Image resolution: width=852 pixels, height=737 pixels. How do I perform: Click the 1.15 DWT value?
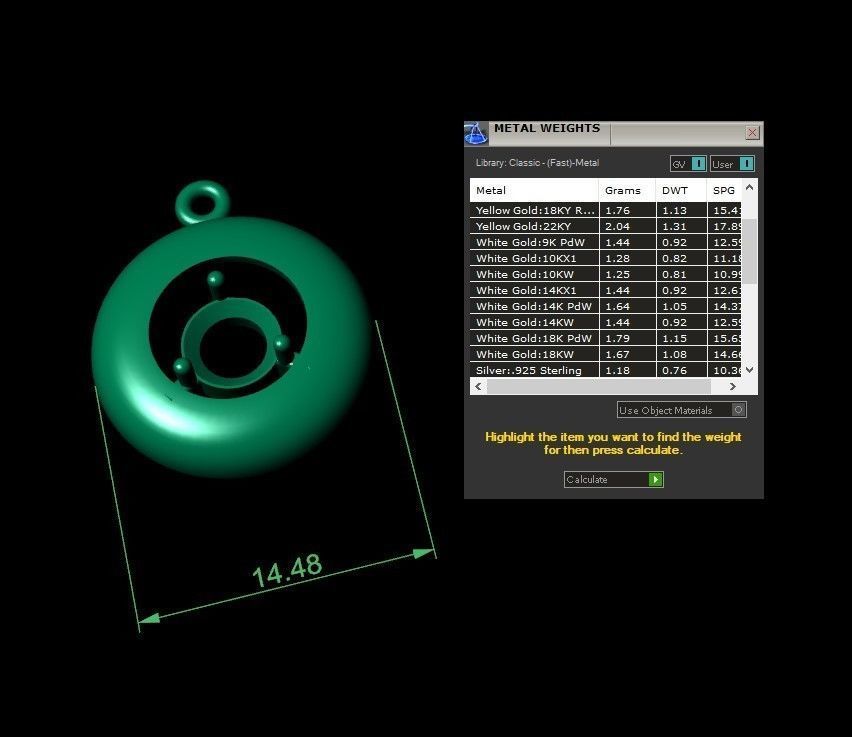tap(674, 338)
